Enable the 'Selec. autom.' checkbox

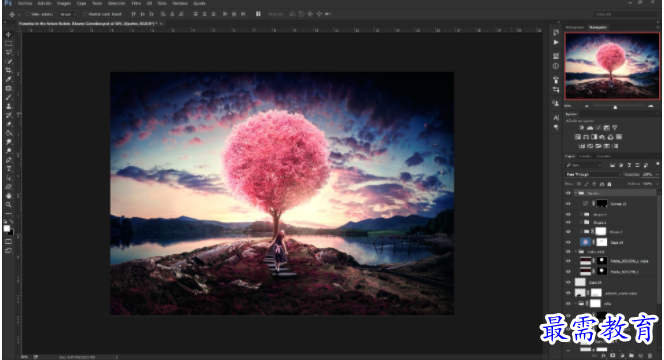(28, 14)
